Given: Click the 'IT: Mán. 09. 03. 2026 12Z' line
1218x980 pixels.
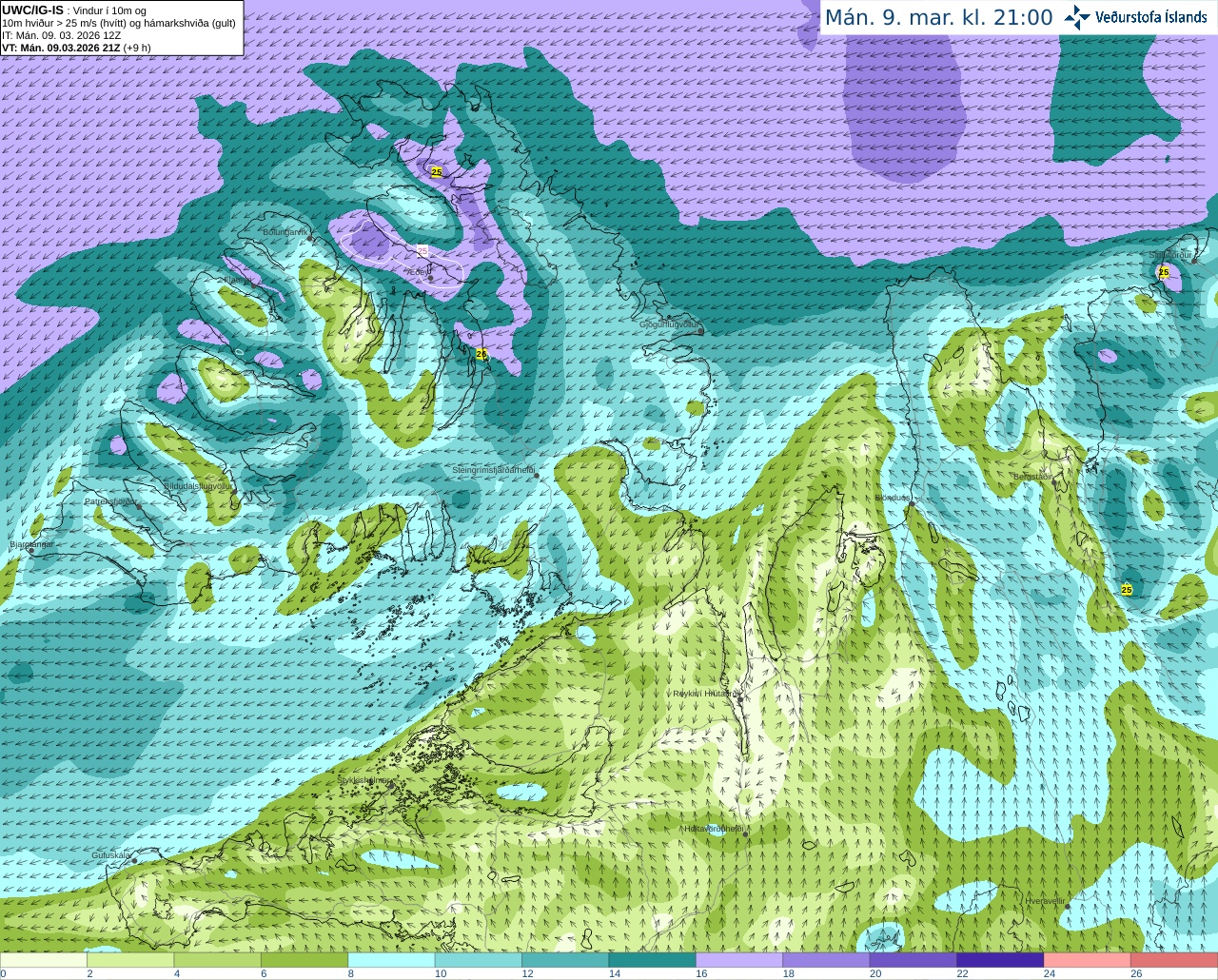Looking at the screenshot, I should (61, 35).
